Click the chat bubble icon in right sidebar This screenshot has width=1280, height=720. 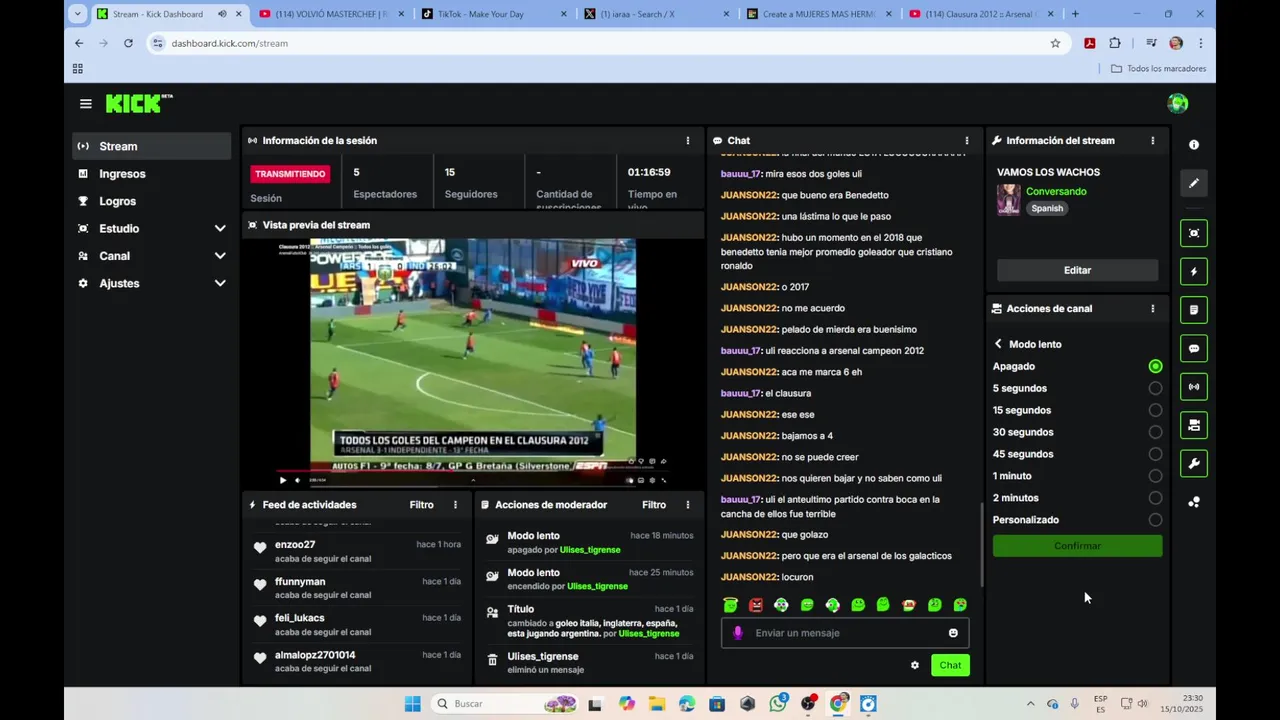(1194, 349)
